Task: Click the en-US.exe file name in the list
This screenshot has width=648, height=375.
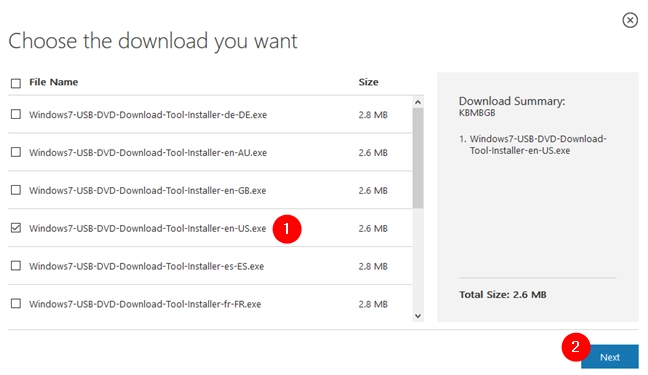Action: click(x=148, y=228)
